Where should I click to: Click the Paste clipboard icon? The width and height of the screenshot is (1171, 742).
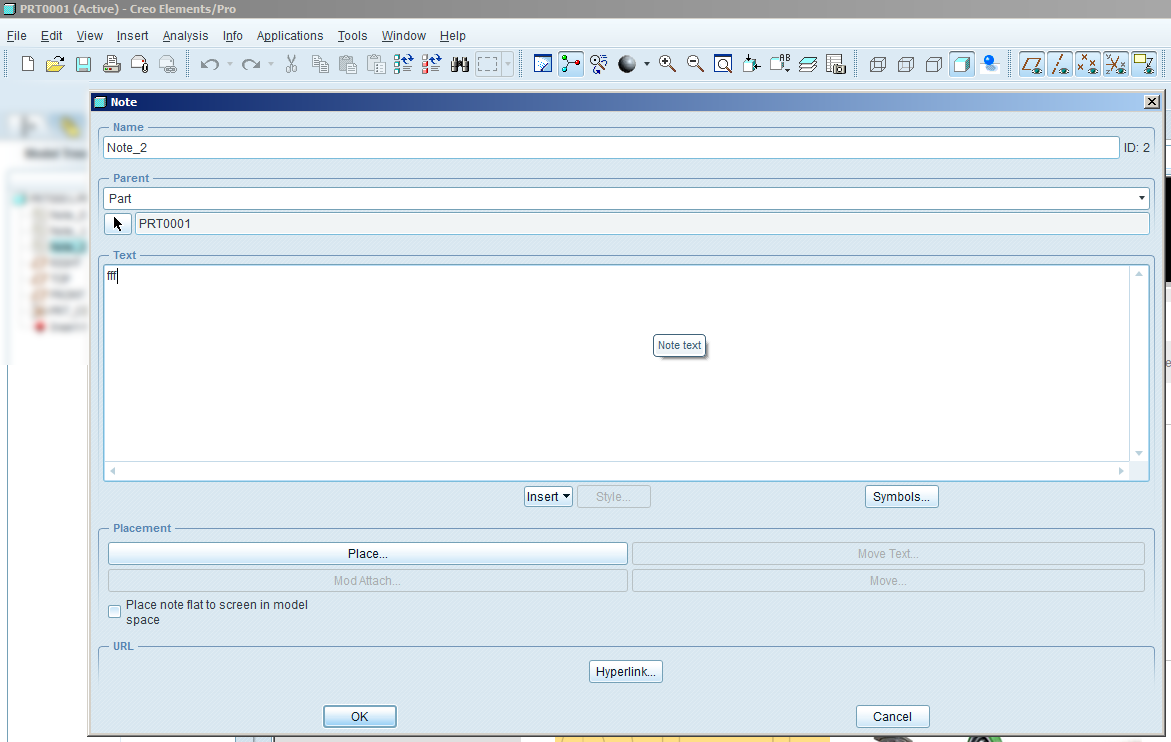pos(348,64)
